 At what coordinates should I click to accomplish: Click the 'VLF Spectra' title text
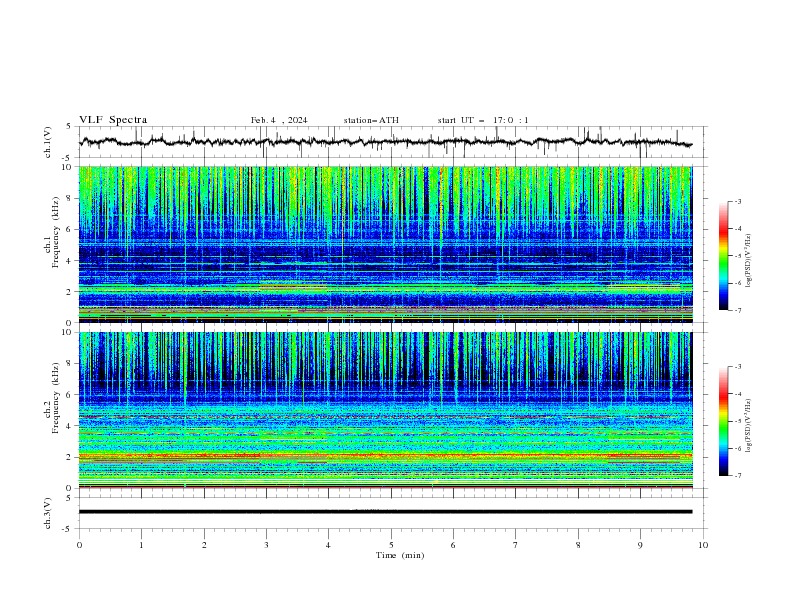click(113, 120)
